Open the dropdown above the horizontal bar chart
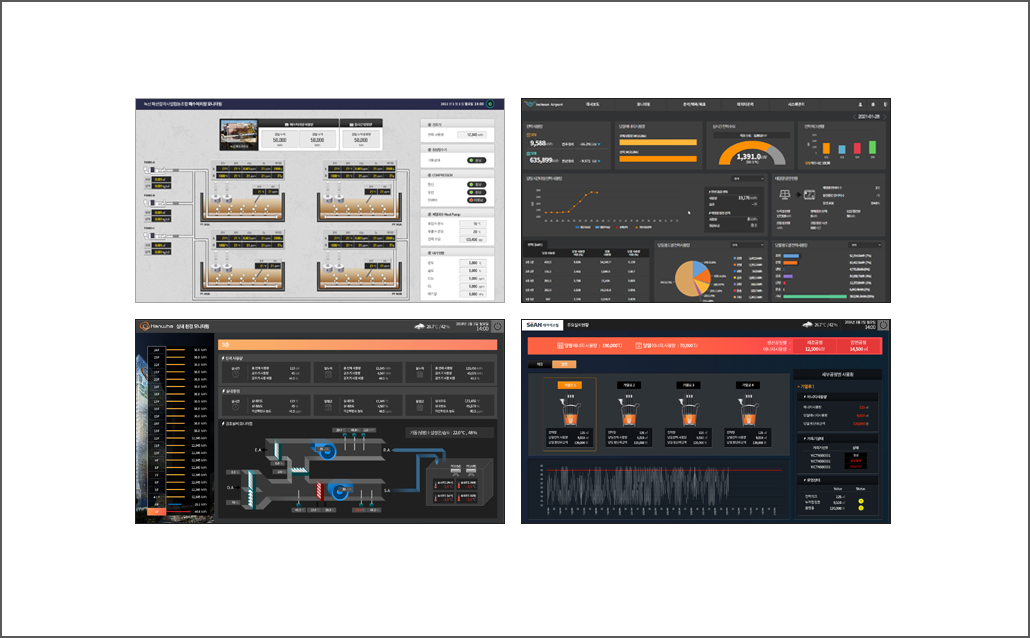Image resolution: width=1030 pixels, height=638 pixels. coord(865,245)
